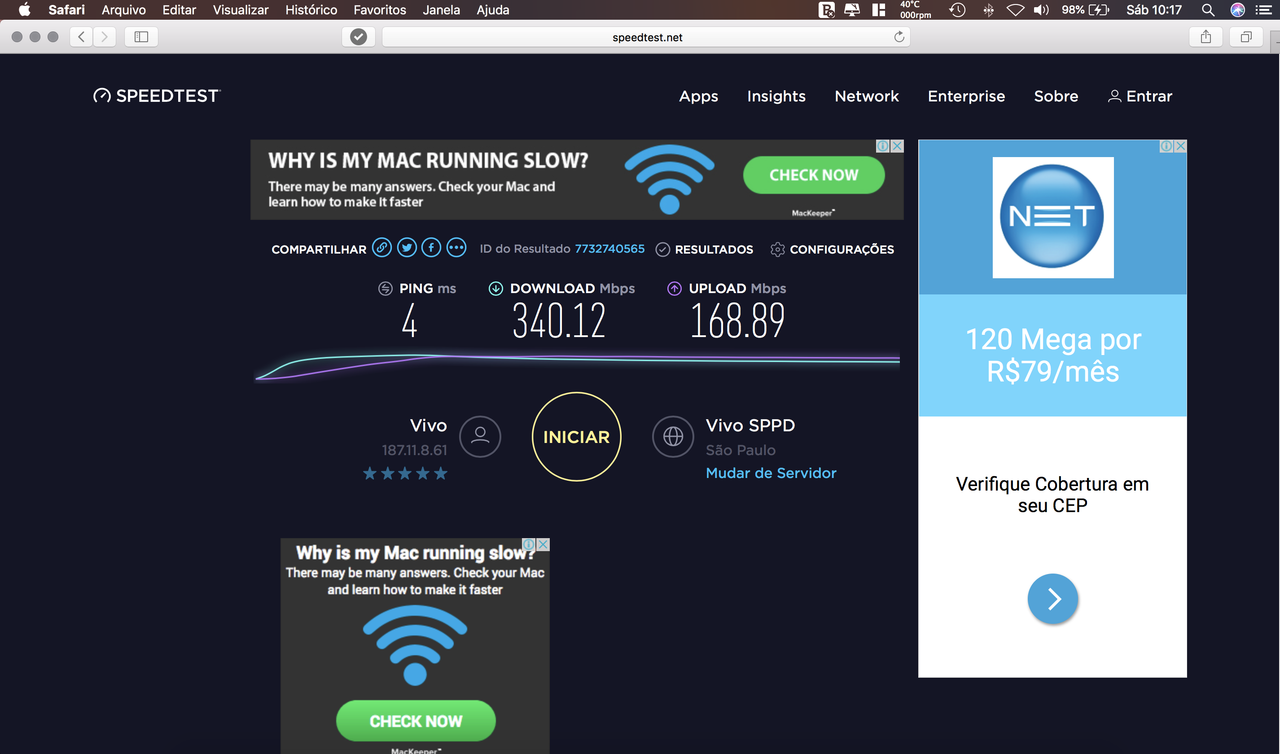Click the blue arrow button in NET ad

click(x=1053, y=599)
